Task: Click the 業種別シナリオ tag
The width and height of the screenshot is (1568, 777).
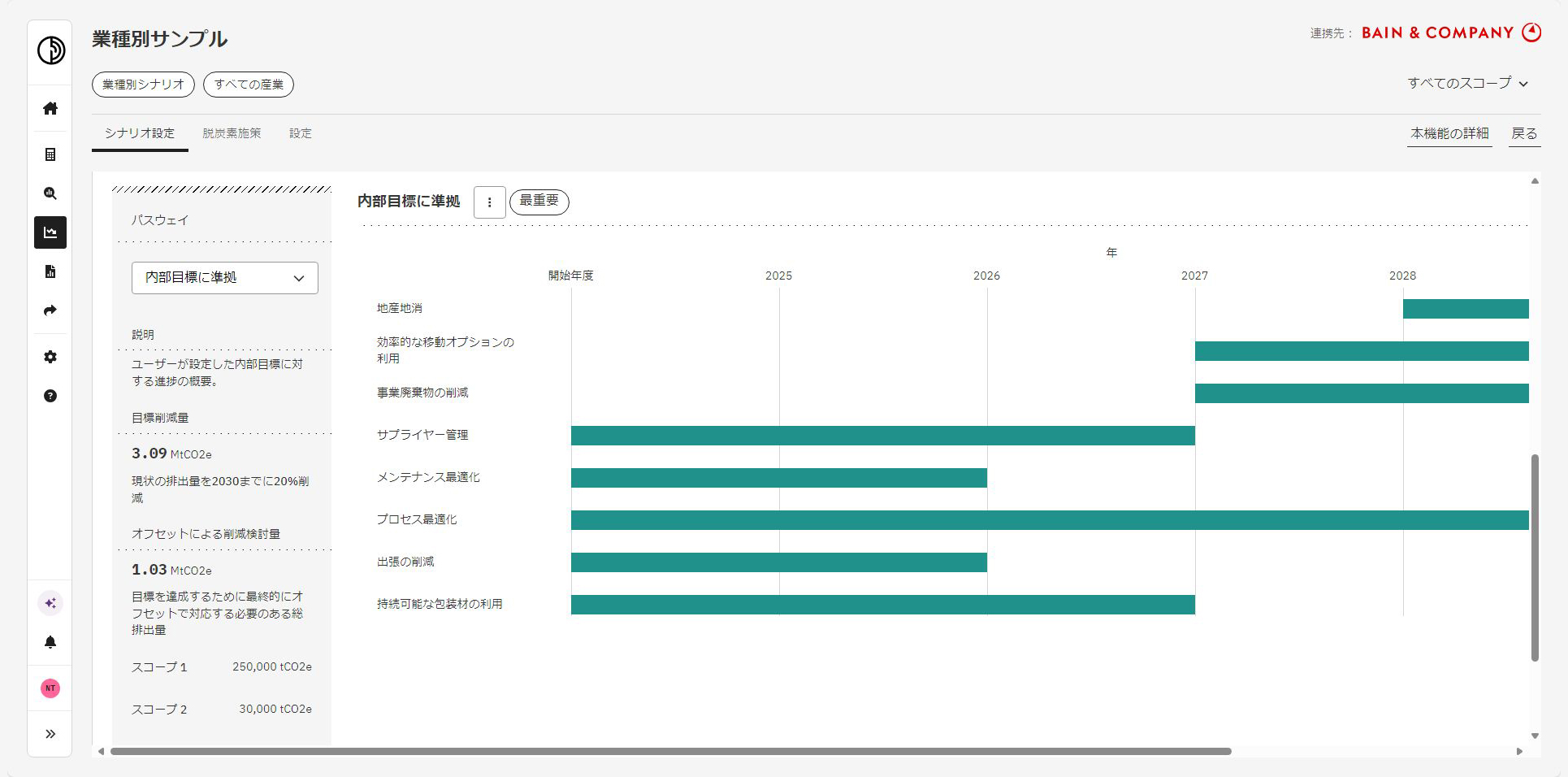Action: [143, 85]
